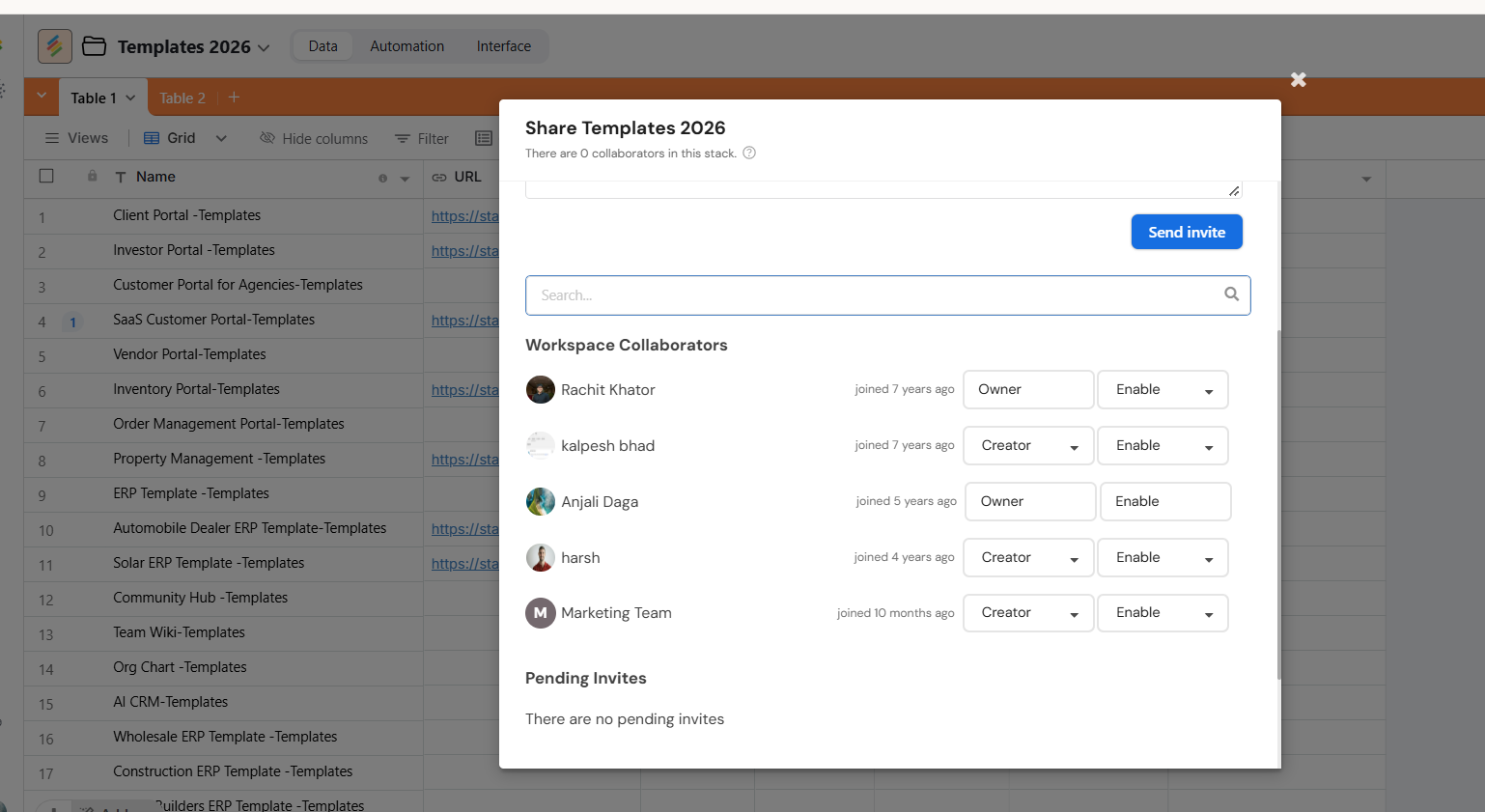The width and height of the screenshot is (1485, 812).
Task: Click the Filter icon in toolbar
Action: click(x=403, y=139)
